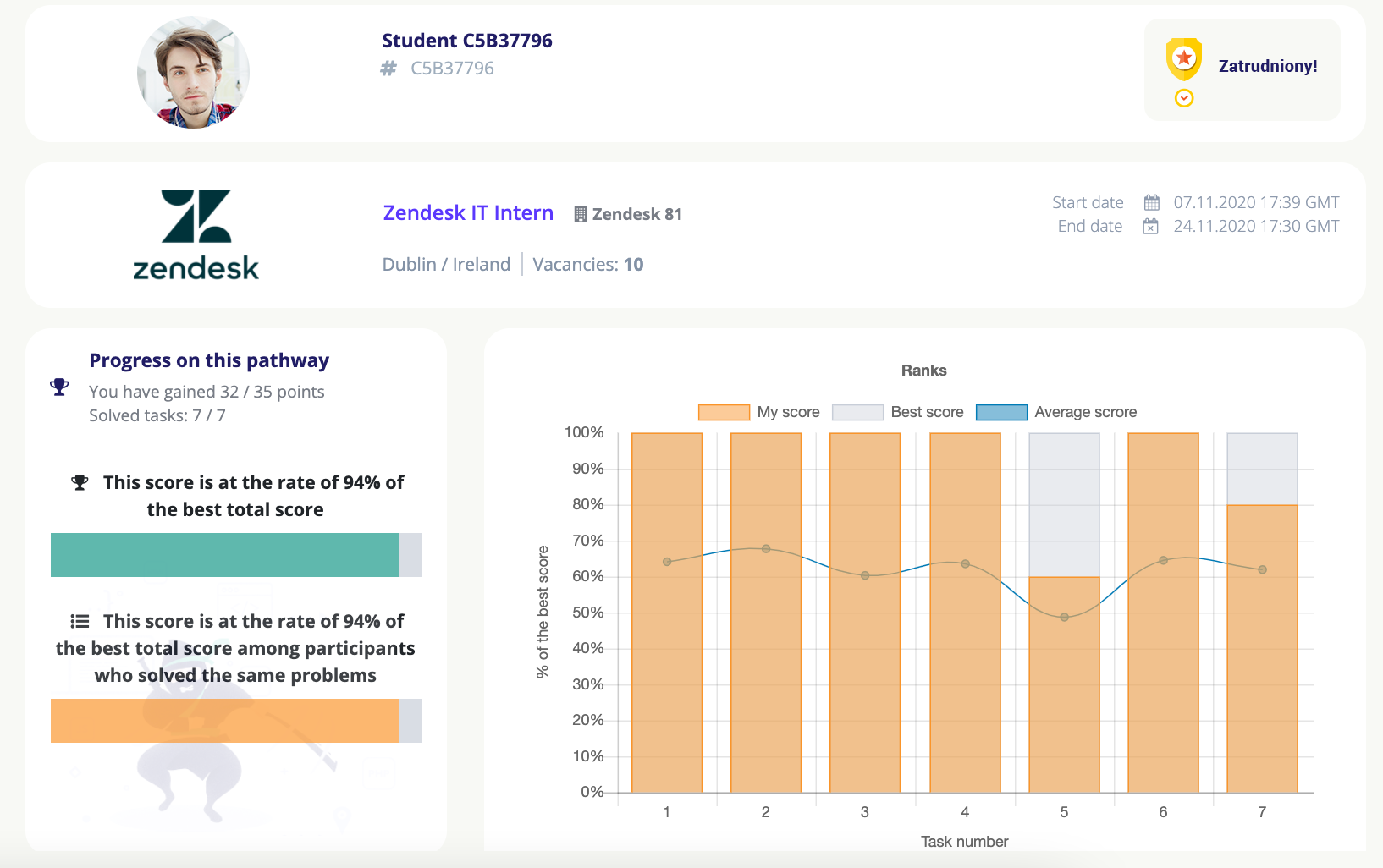Click the blue Average scrore legend swatch
1383x868 pixels.
pyautogui.click(x=1001, y=412)
